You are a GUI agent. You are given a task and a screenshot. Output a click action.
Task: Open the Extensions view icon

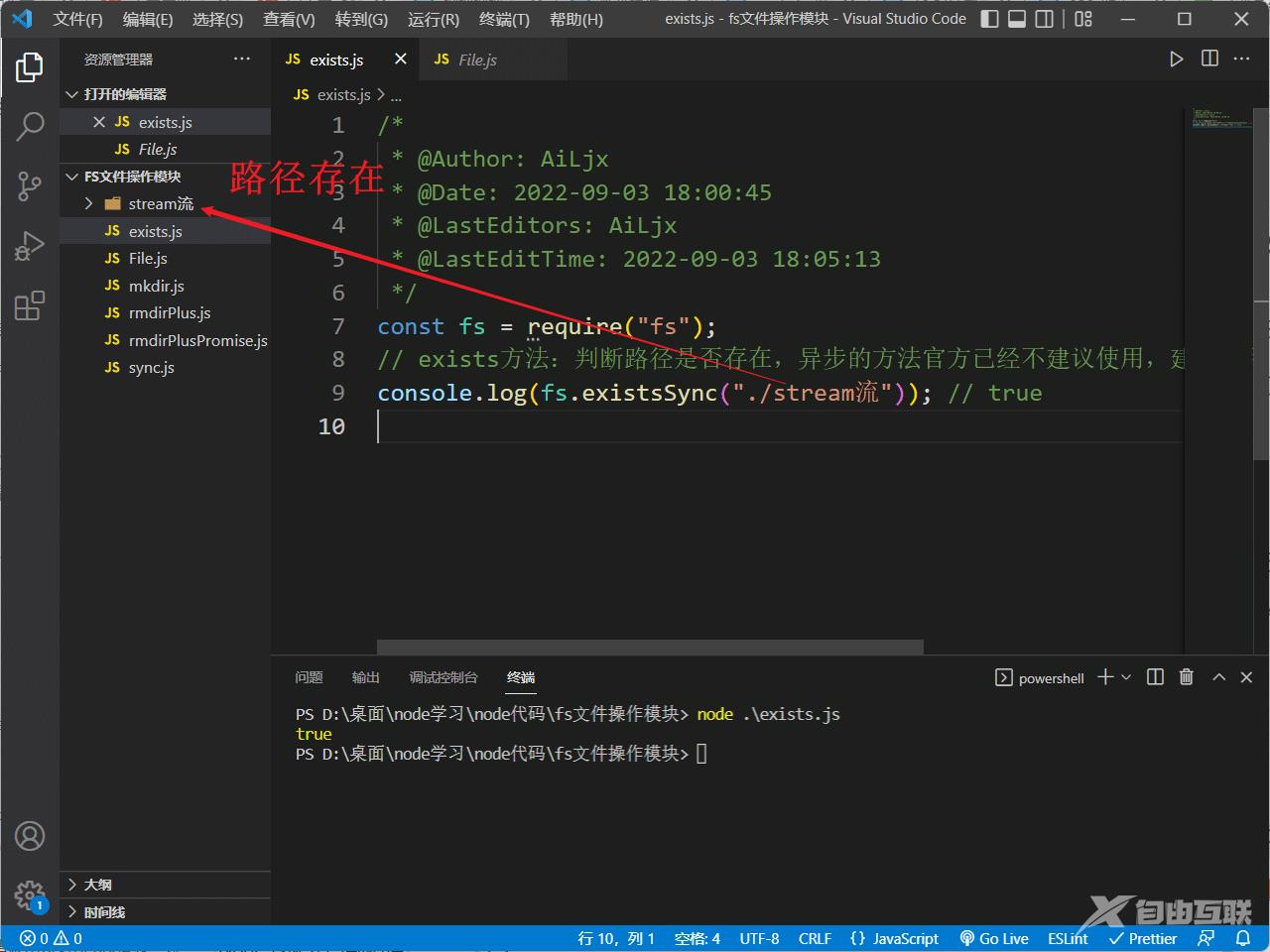tap(30, 305)
